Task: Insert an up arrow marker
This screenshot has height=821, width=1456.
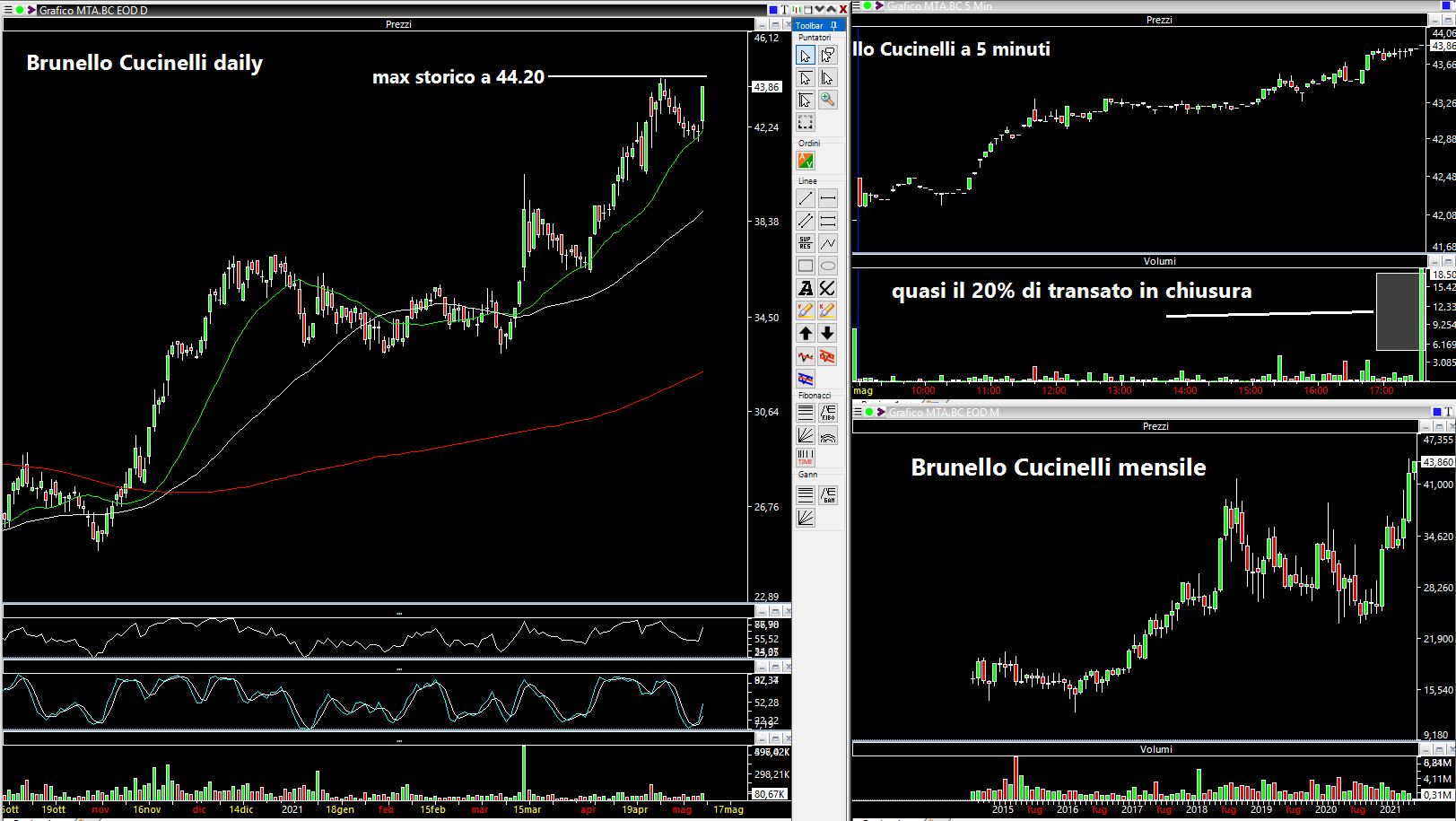Action: 806,333
